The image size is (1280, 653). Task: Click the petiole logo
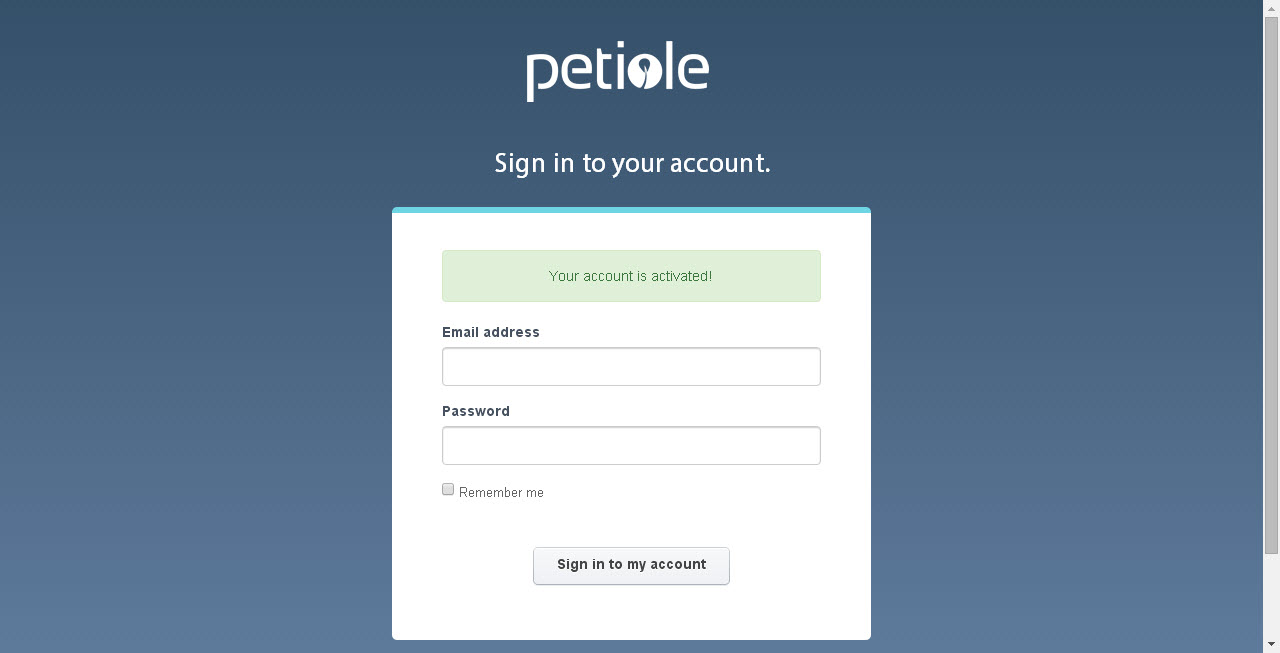617,71
